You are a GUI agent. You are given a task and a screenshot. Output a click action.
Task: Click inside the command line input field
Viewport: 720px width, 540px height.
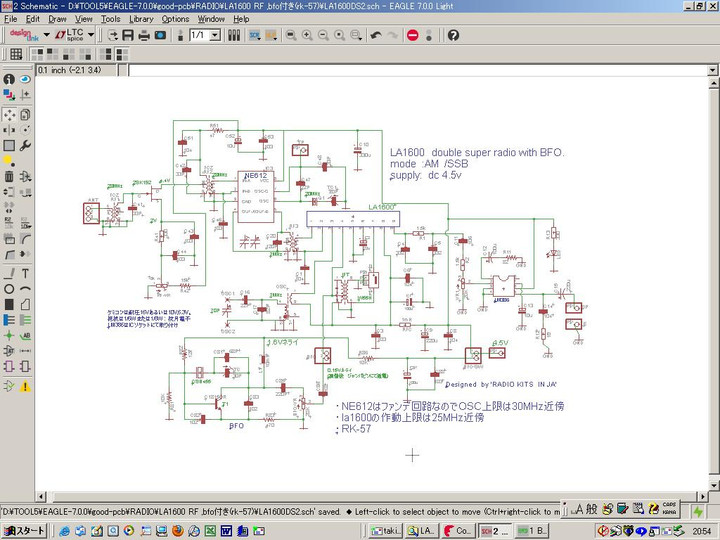418,70
